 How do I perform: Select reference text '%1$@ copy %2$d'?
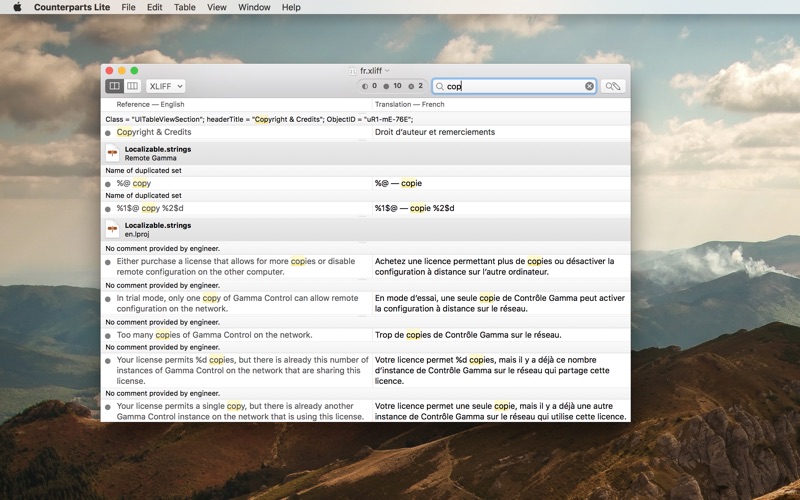coord(150,208)
